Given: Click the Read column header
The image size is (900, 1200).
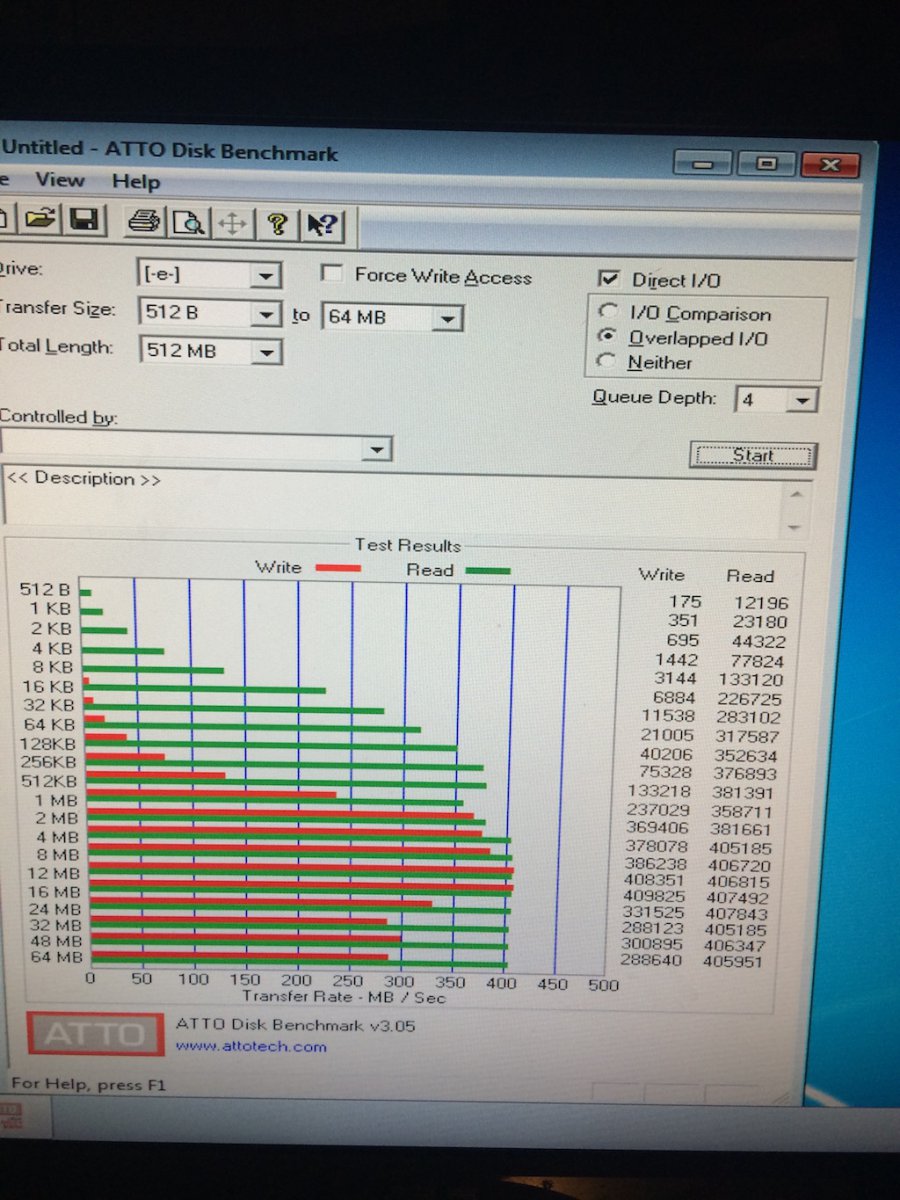Looking at the screenshot, I should [x=750, y=576].
